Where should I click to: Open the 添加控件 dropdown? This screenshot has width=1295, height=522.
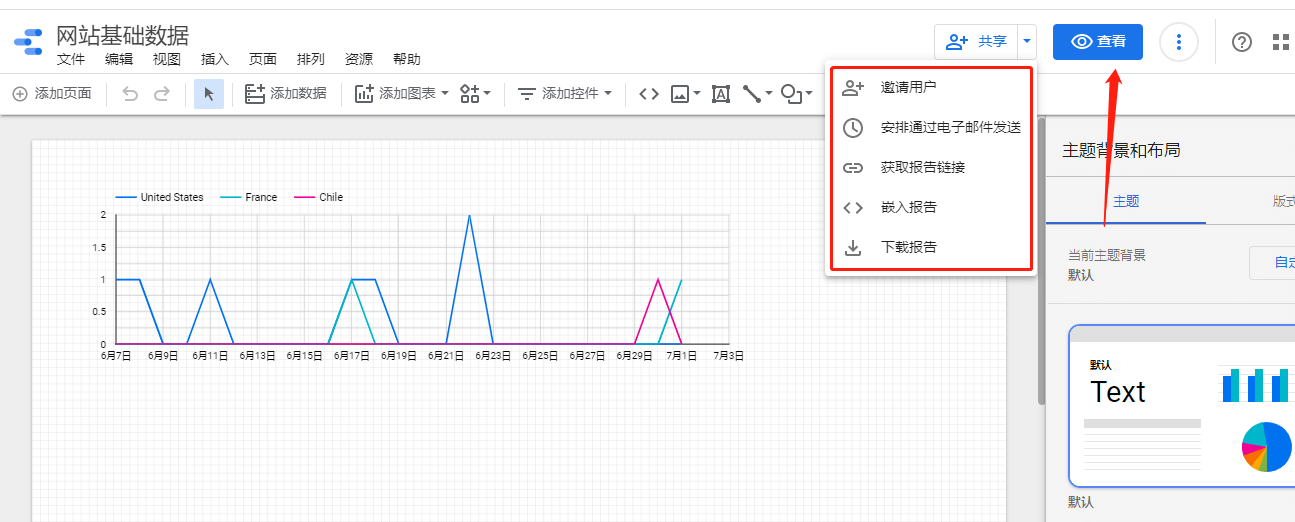[x=565, y=94]
